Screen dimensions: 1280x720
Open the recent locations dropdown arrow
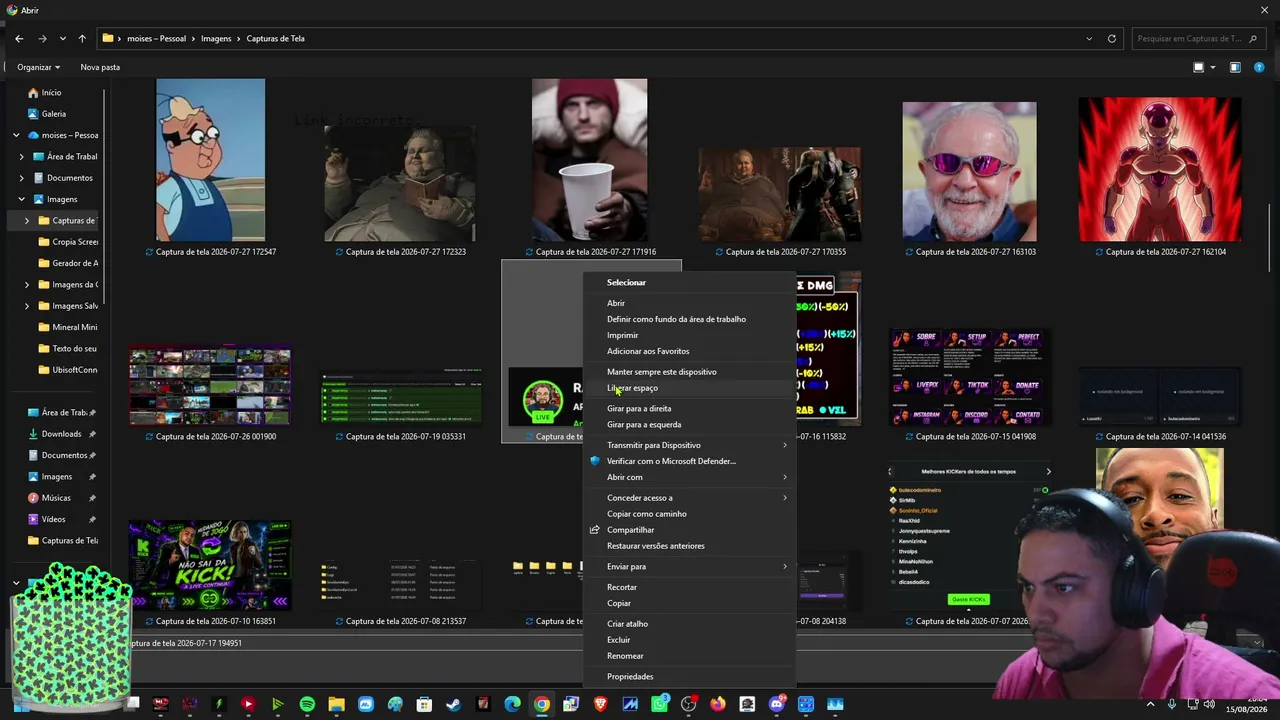pos(62,38)
